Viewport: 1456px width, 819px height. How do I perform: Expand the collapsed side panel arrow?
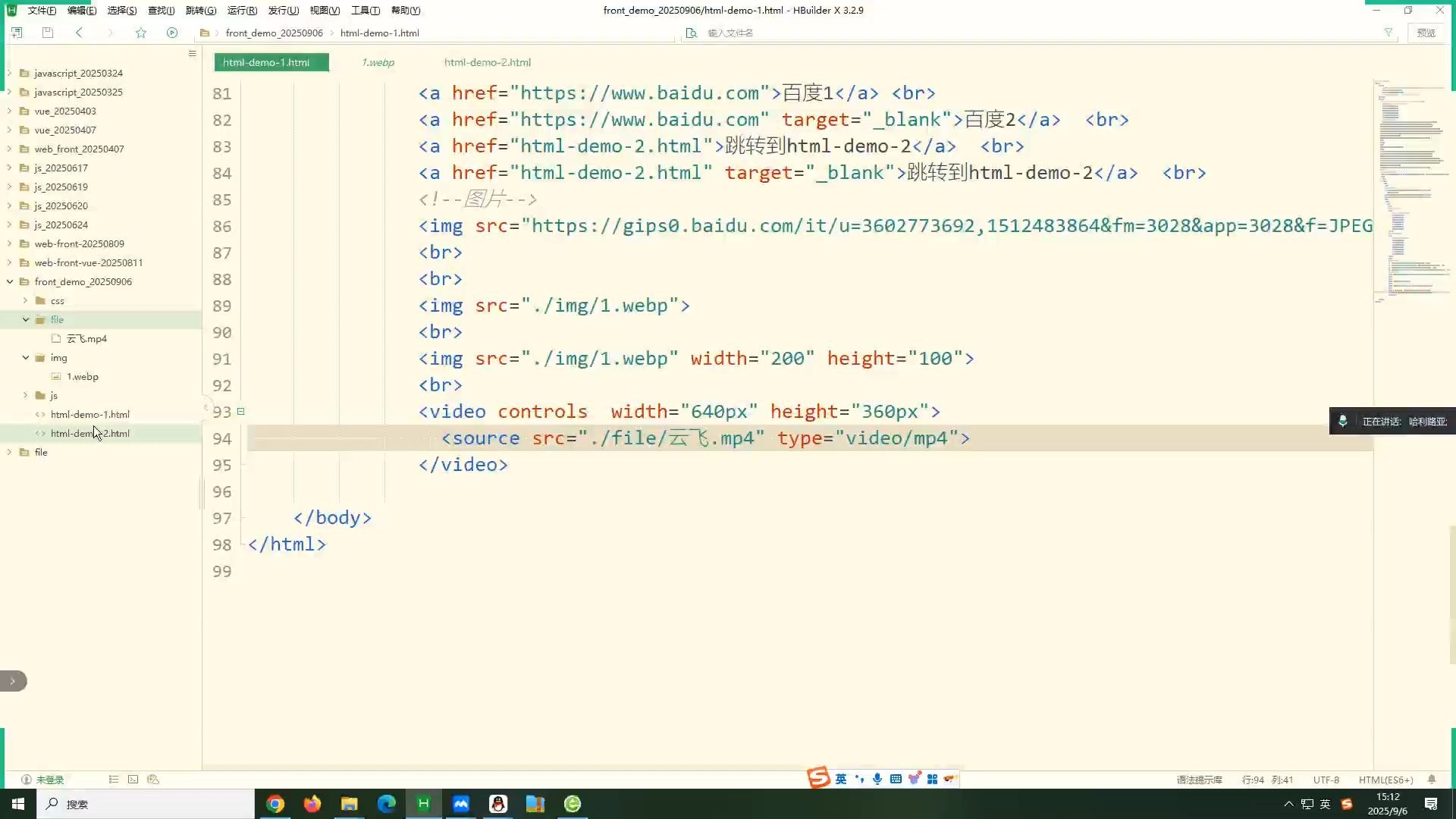pyautogui.click(x=12, y=681)
